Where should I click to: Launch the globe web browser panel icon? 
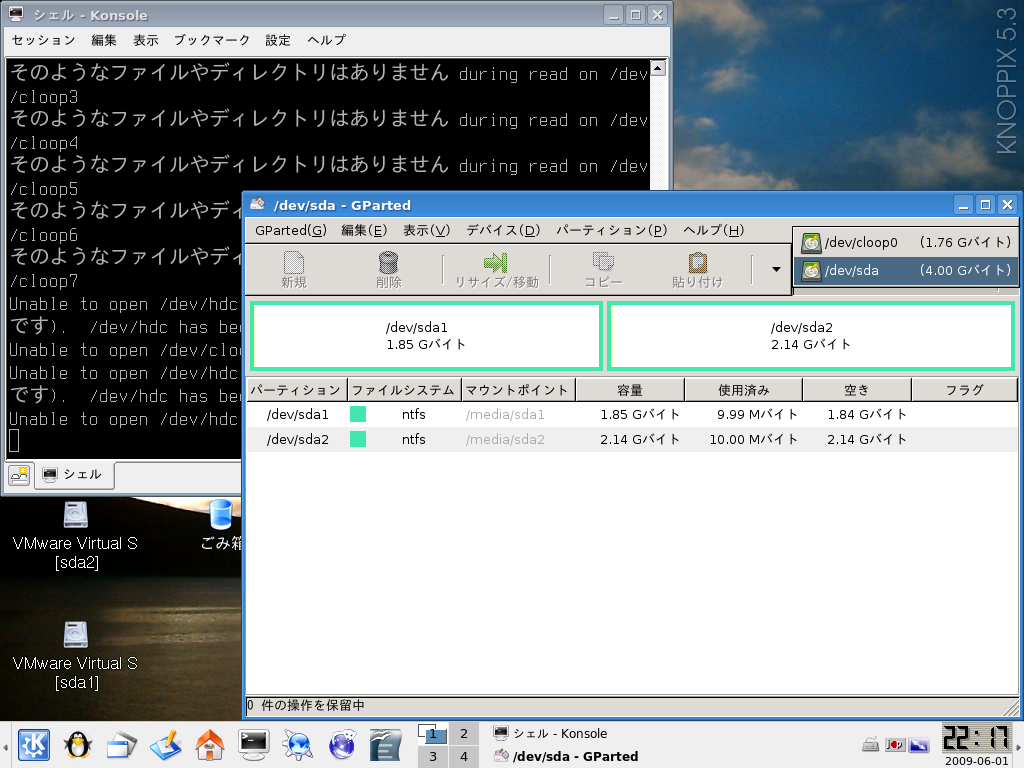342,745
